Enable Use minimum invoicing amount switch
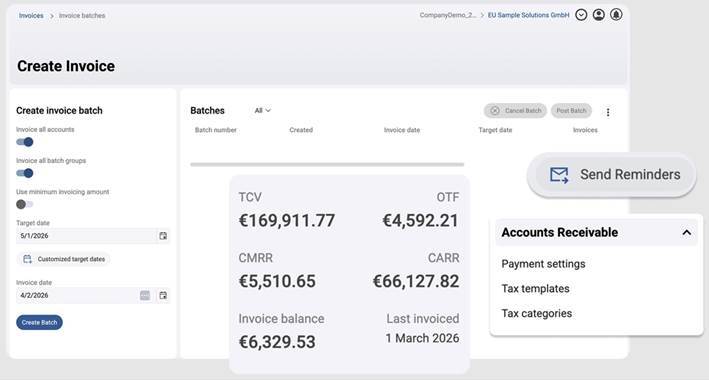 [25, 204]
